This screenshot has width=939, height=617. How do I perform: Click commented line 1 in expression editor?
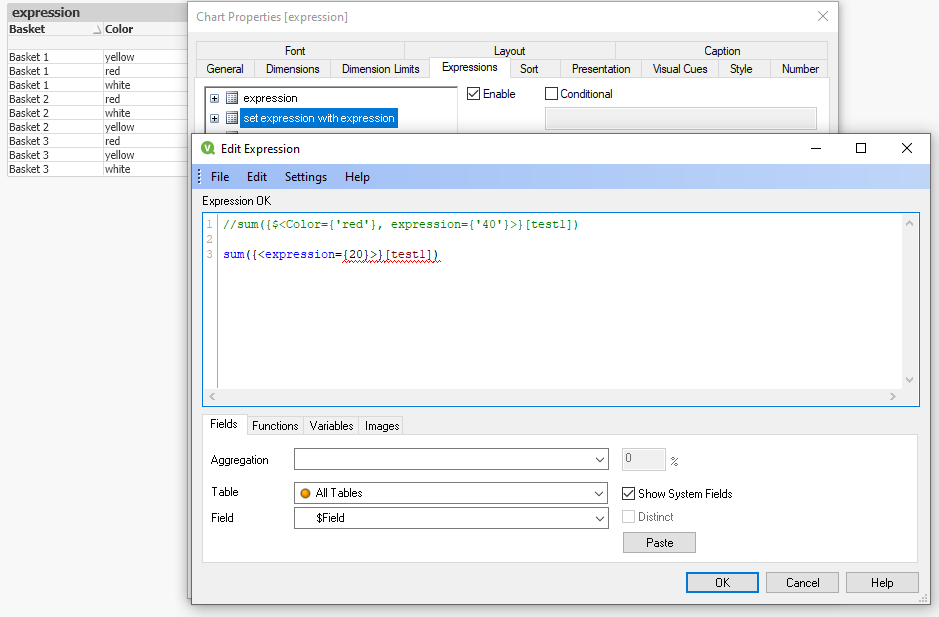(x=401, y=225)
